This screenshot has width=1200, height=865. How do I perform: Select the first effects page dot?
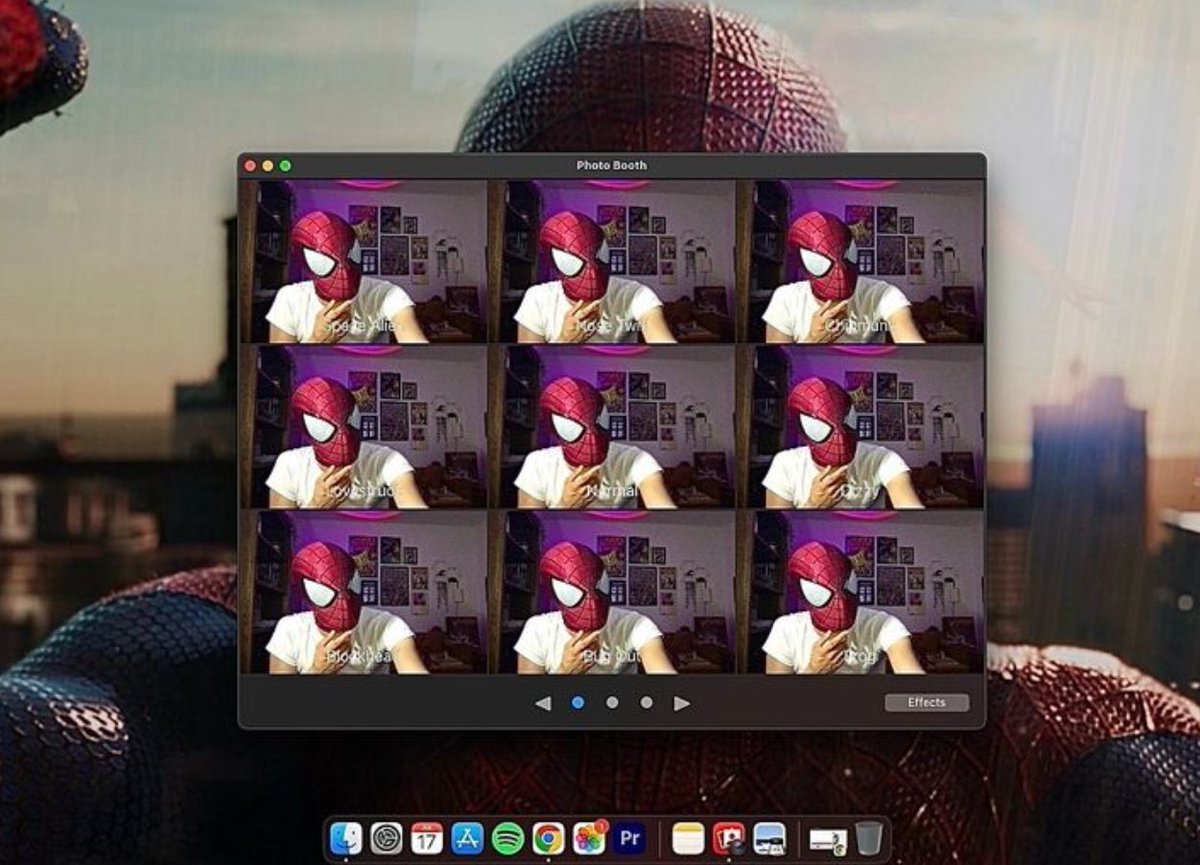tap(578, 703)
